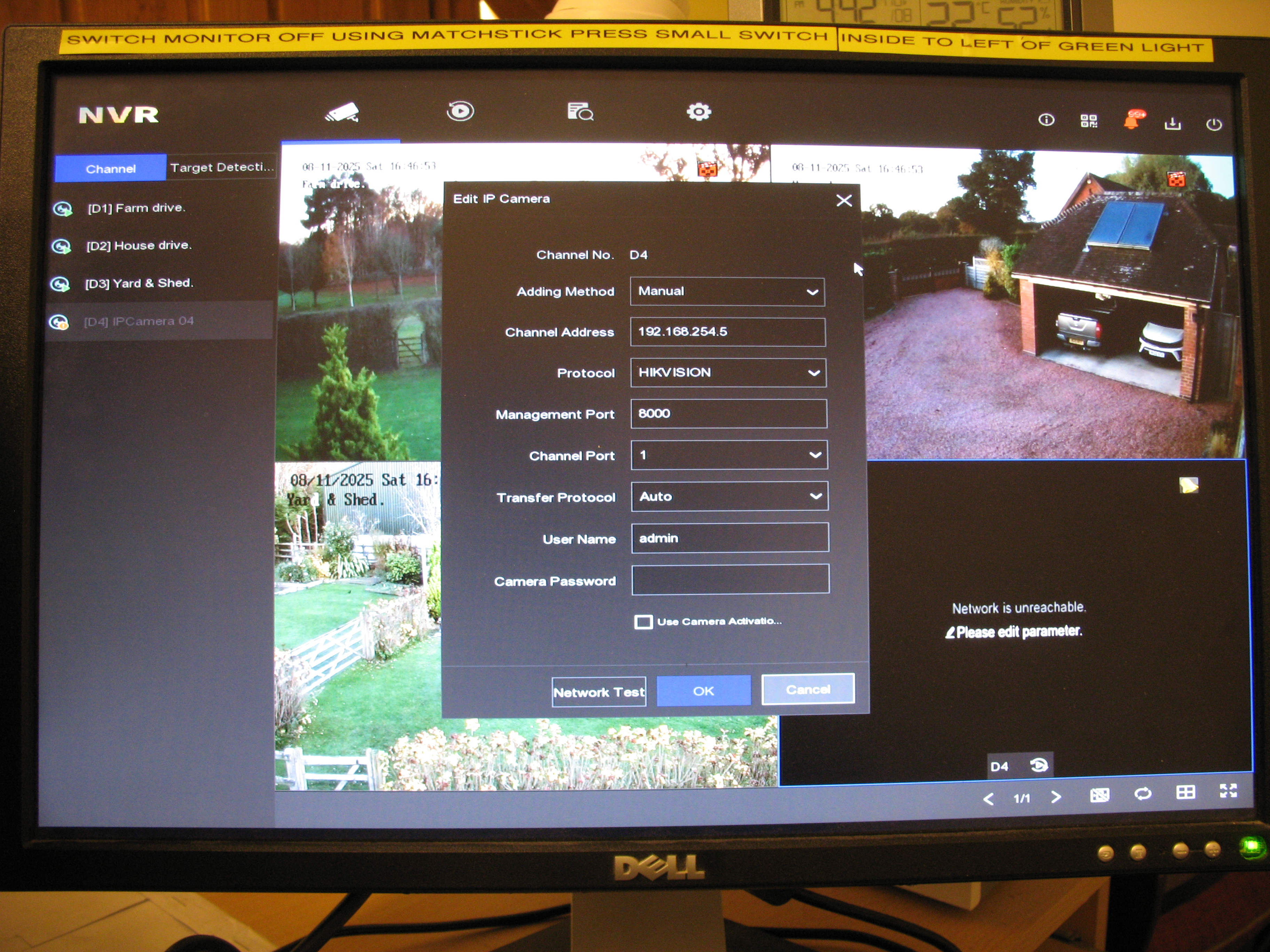Expand the Protocol HIKVISION dropdown
The width and height of the screenshot is (1270, 952).
click(728, 372)
